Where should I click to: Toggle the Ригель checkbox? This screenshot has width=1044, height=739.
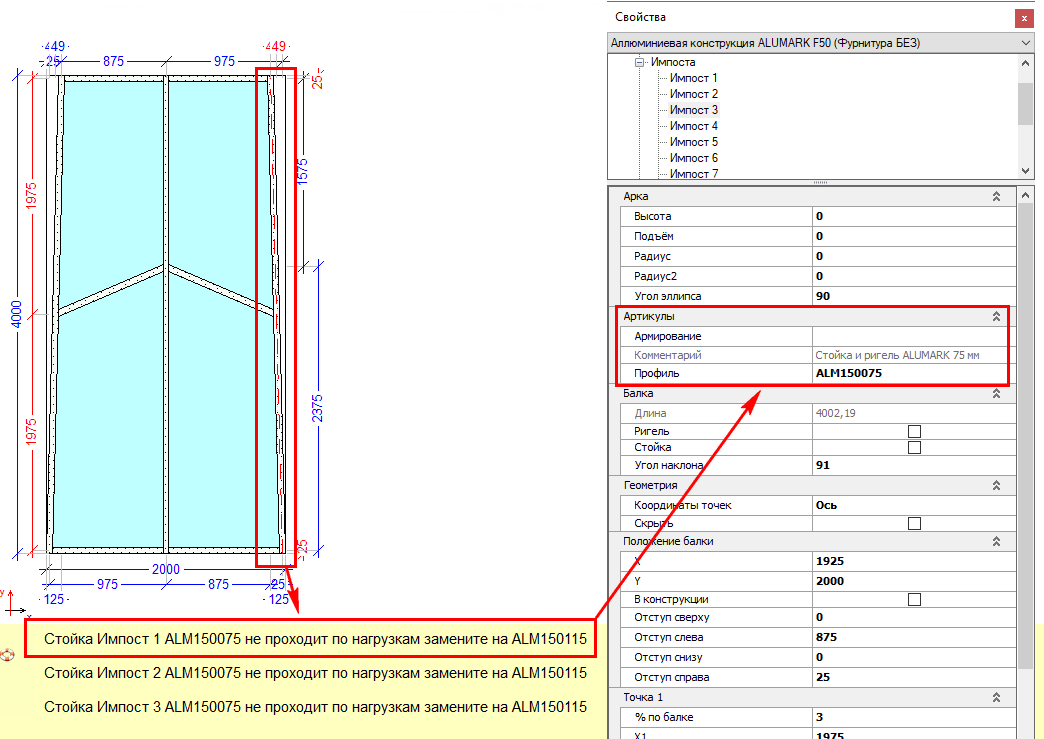[913, 431]
